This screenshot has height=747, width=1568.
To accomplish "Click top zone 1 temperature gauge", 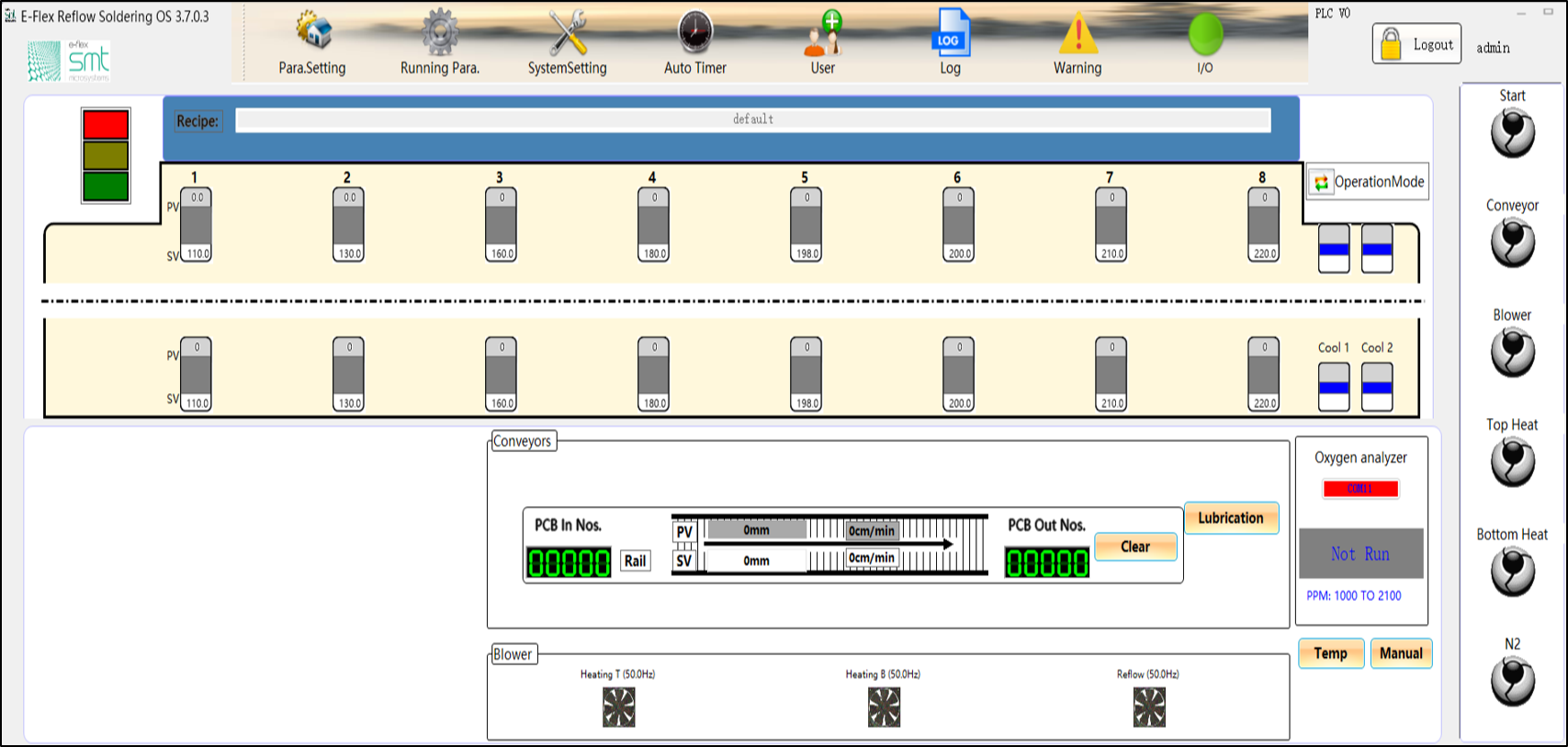I will (x=197, y=225).
